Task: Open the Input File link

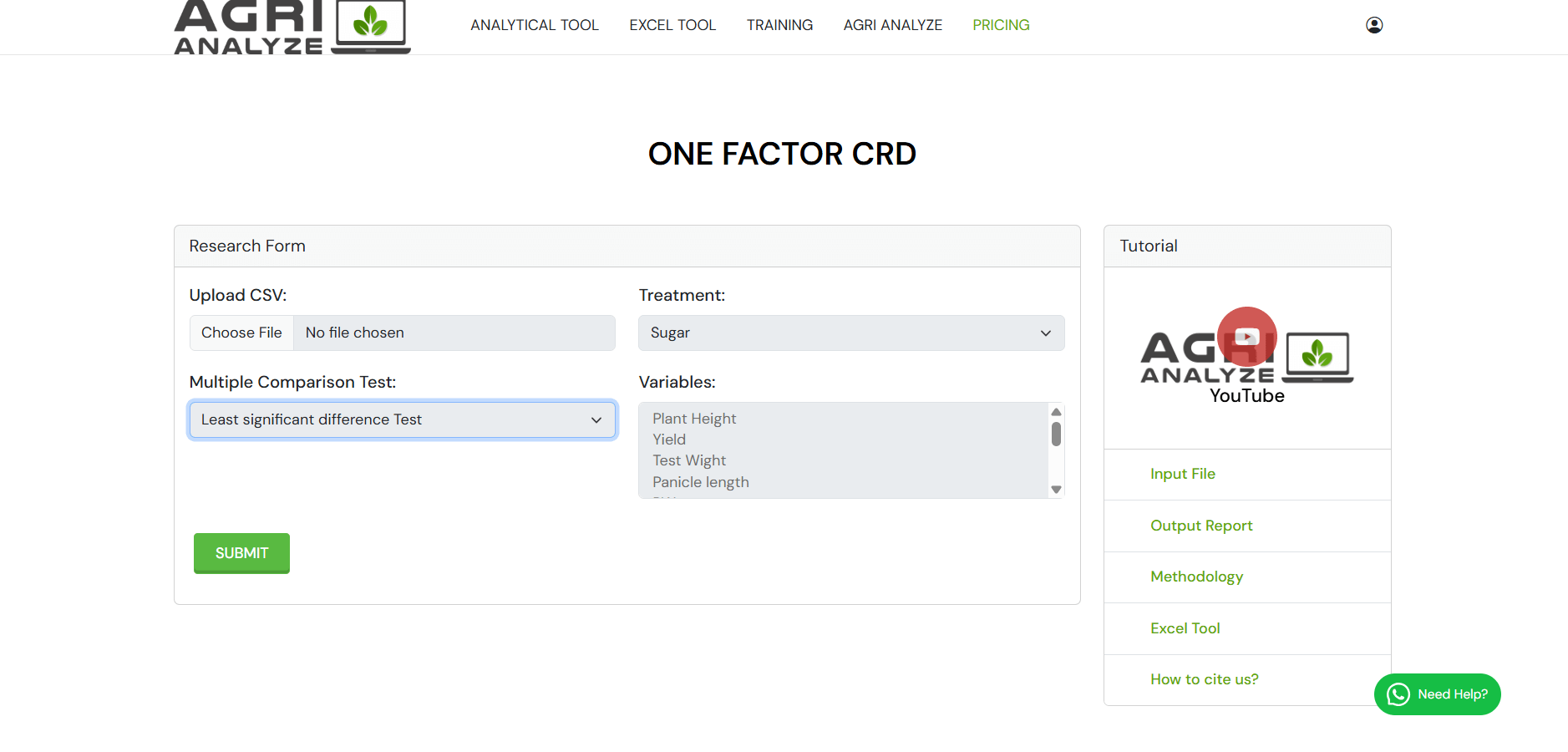Action: [1182, 474]
